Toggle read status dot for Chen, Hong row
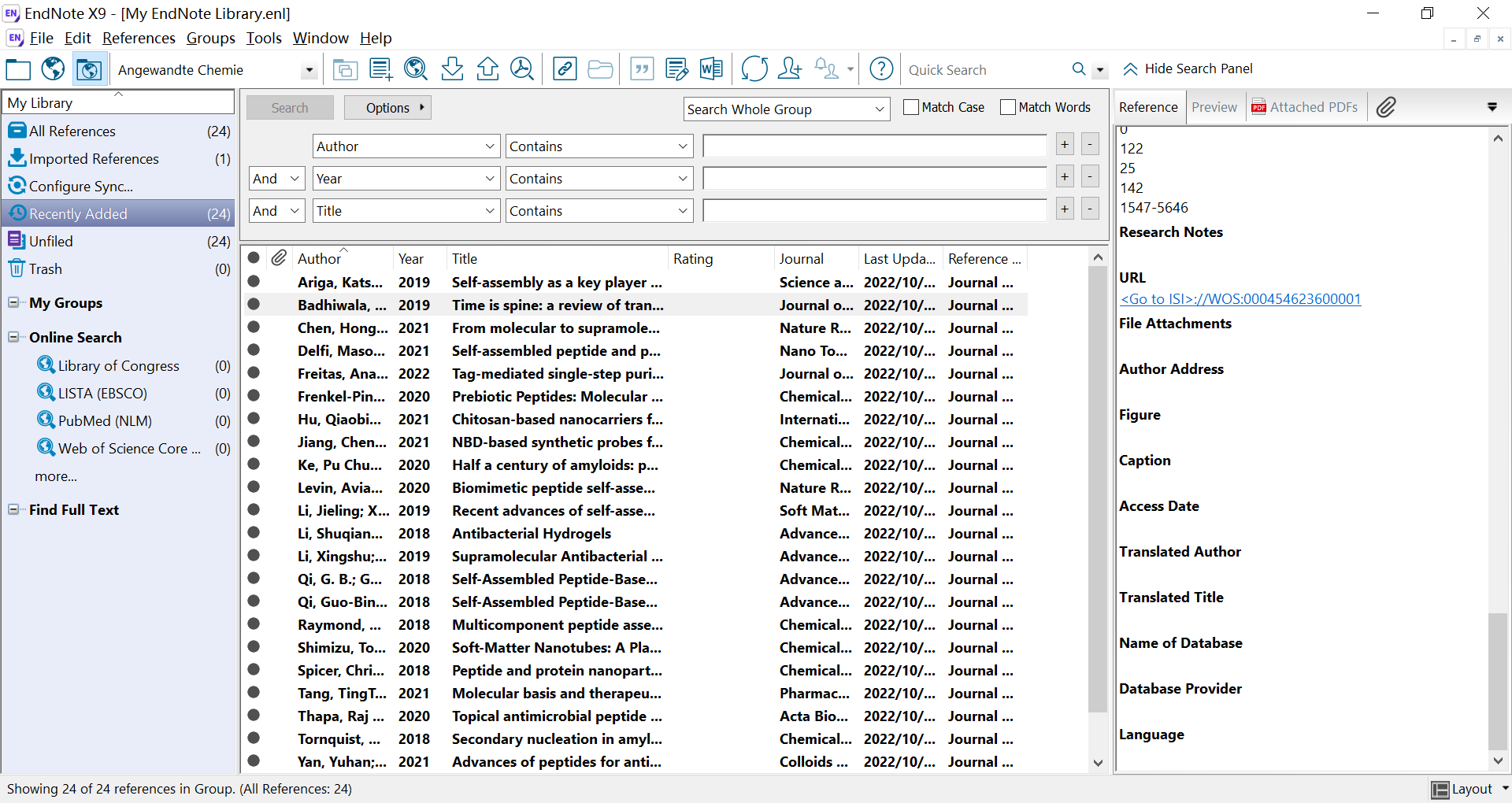 tap(254, 327)
